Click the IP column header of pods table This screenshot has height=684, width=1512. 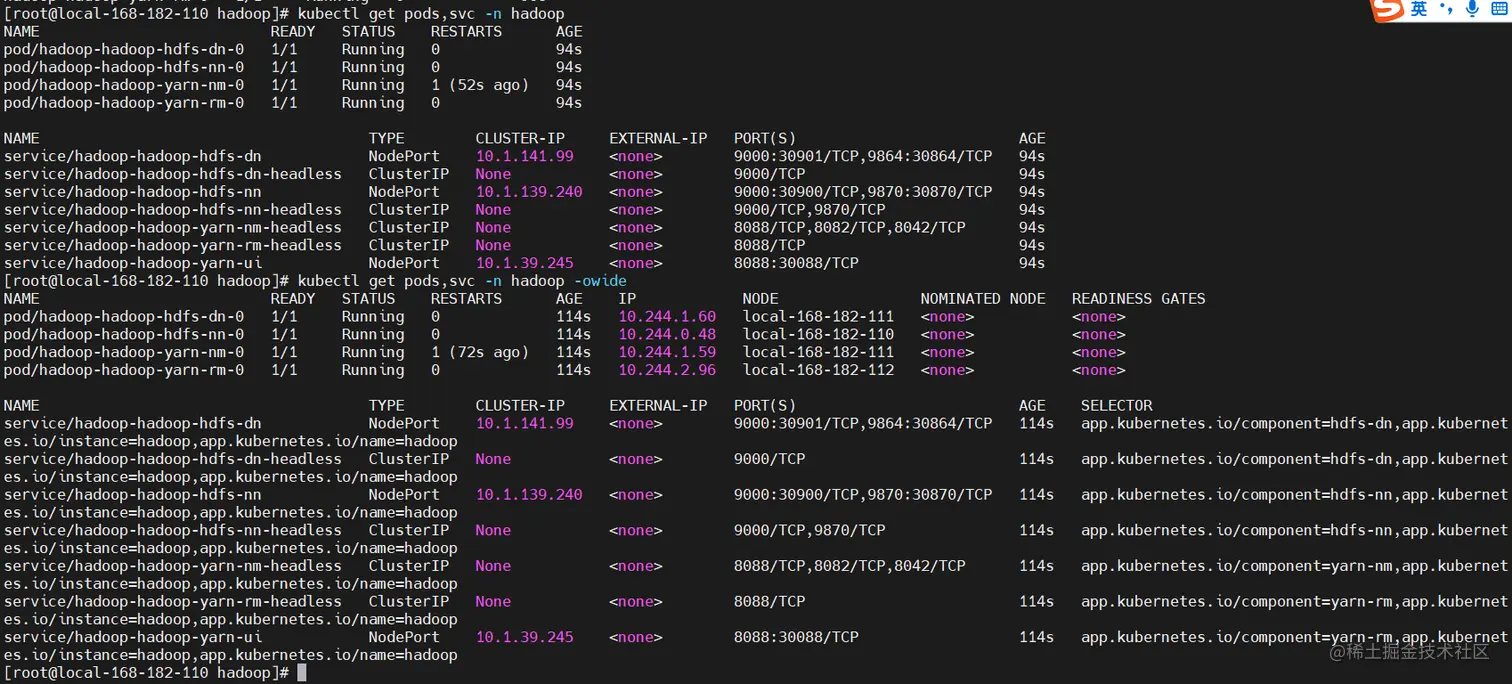coord(627,299)
